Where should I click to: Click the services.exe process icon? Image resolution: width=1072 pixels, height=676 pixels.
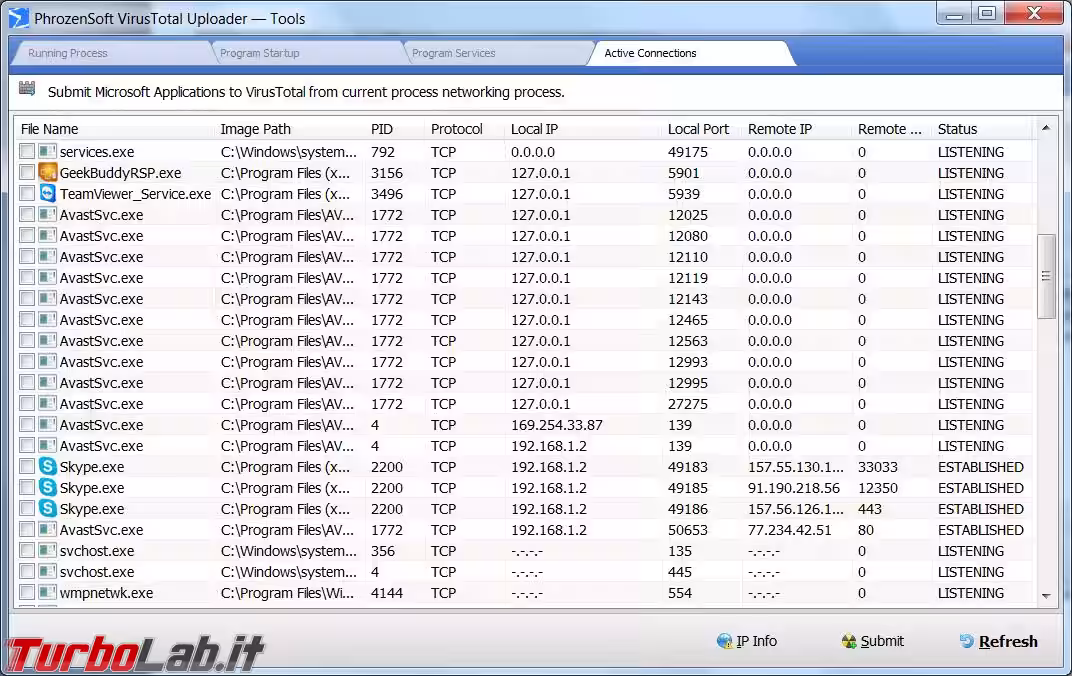[x=47, y=152]
